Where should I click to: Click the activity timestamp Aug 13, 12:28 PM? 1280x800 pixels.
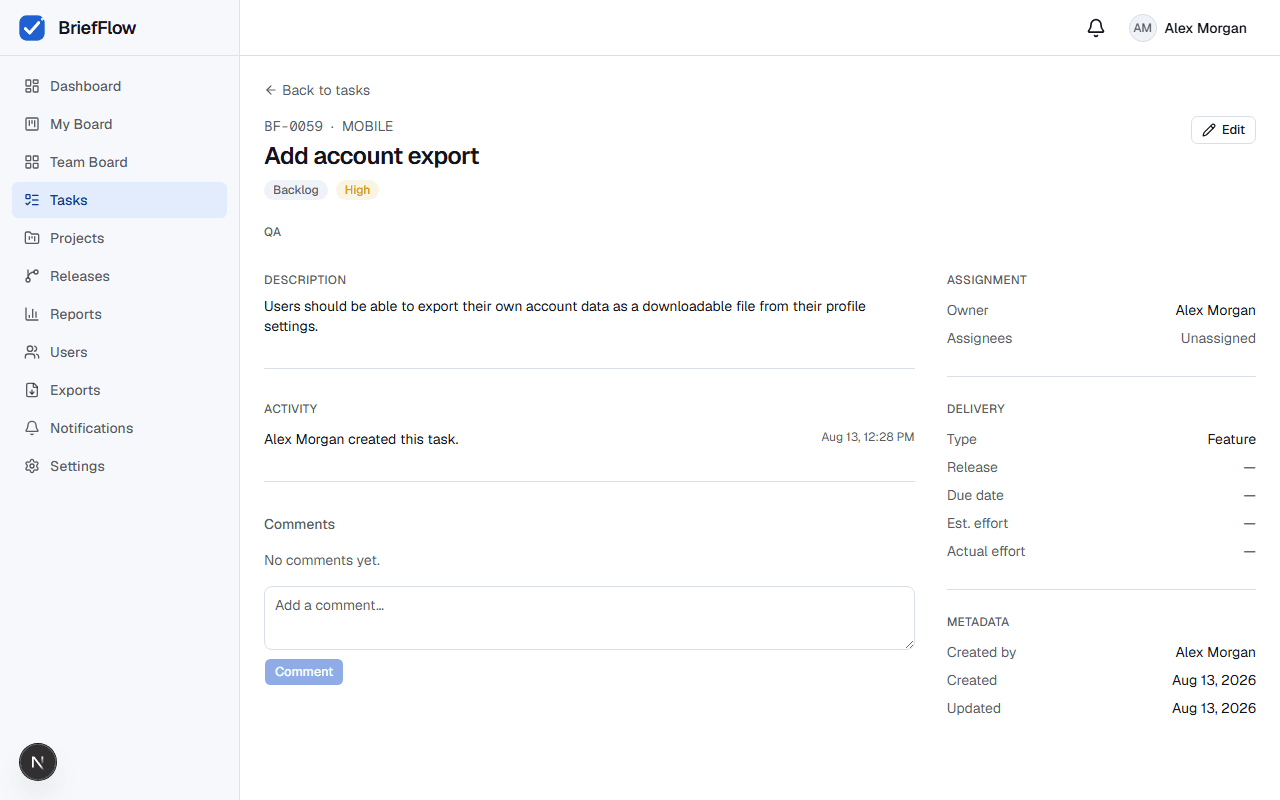point(868,437)
